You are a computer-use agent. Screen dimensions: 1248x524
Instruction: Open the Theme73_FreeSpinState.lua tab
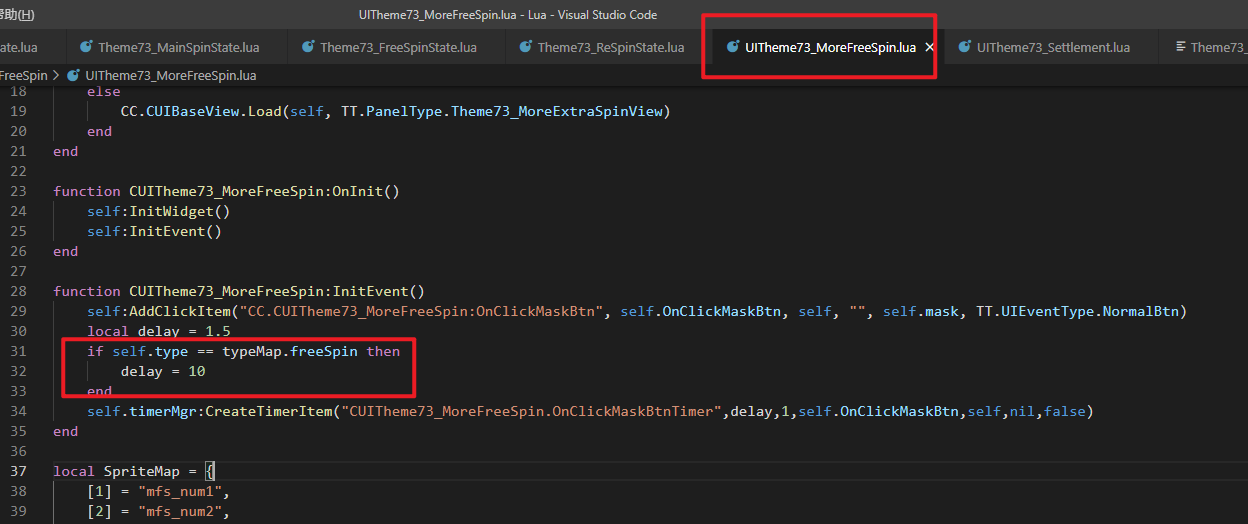(398, 47)
